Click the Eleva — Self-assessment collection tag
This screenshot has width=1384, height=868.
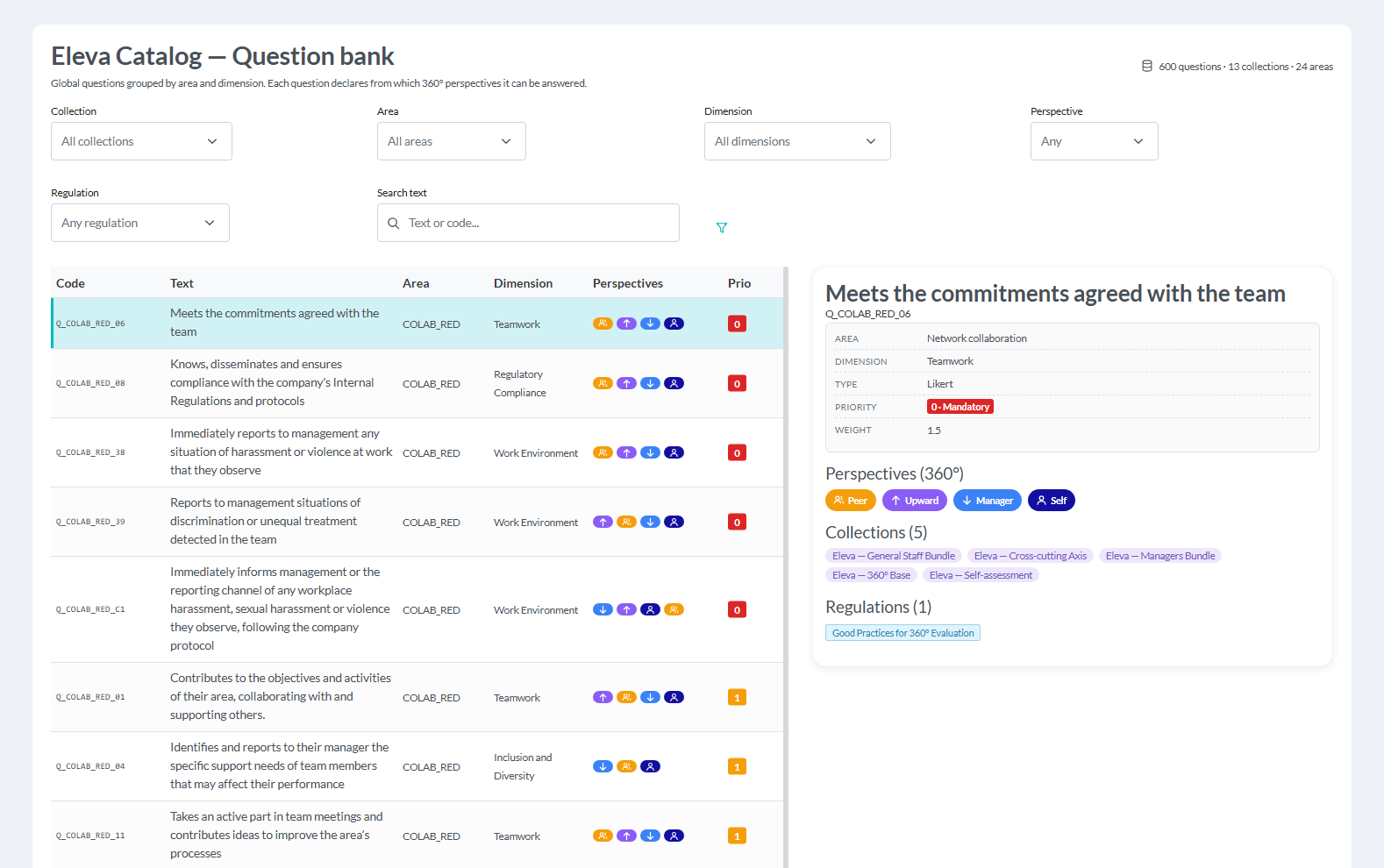click(x=981, y=575)
